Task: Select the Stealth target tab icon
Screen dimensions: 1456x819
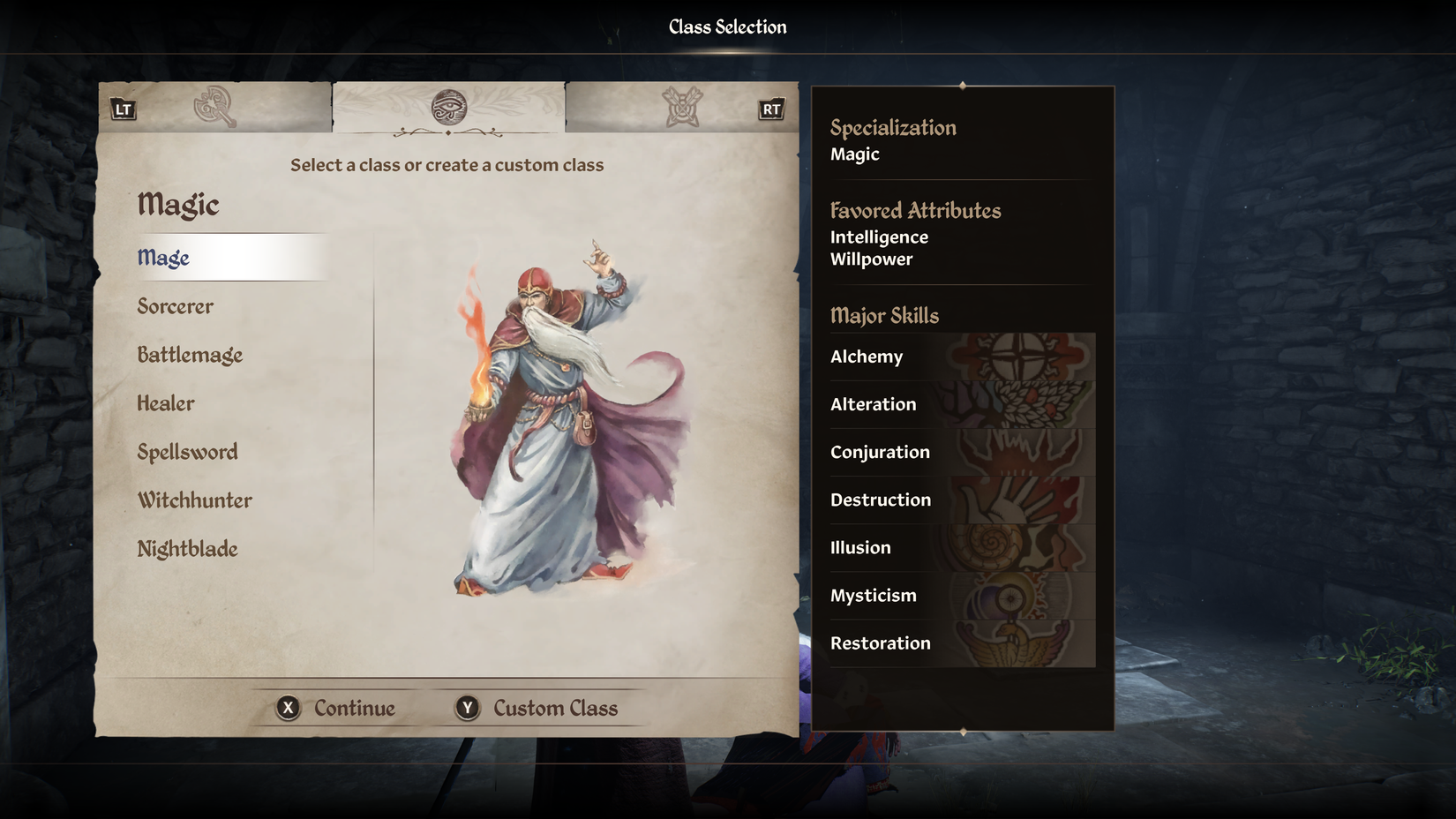Action: point(682,107)
